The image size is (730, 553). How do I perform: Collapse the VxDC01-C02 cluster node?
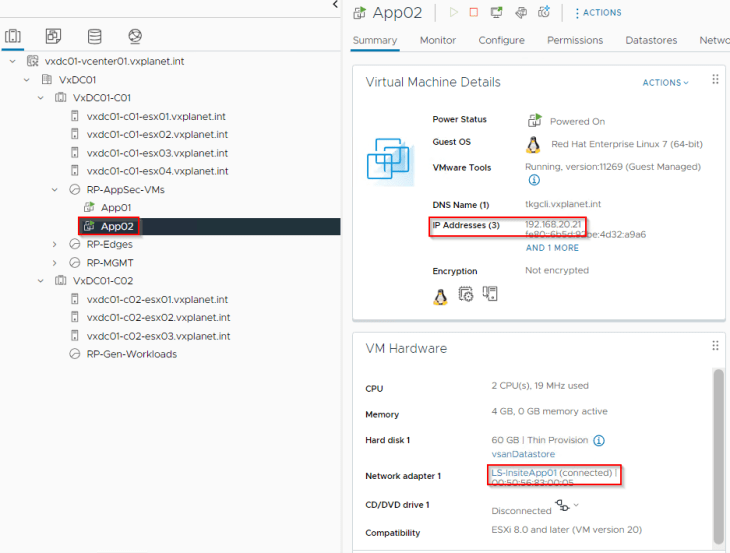[41, 281]
